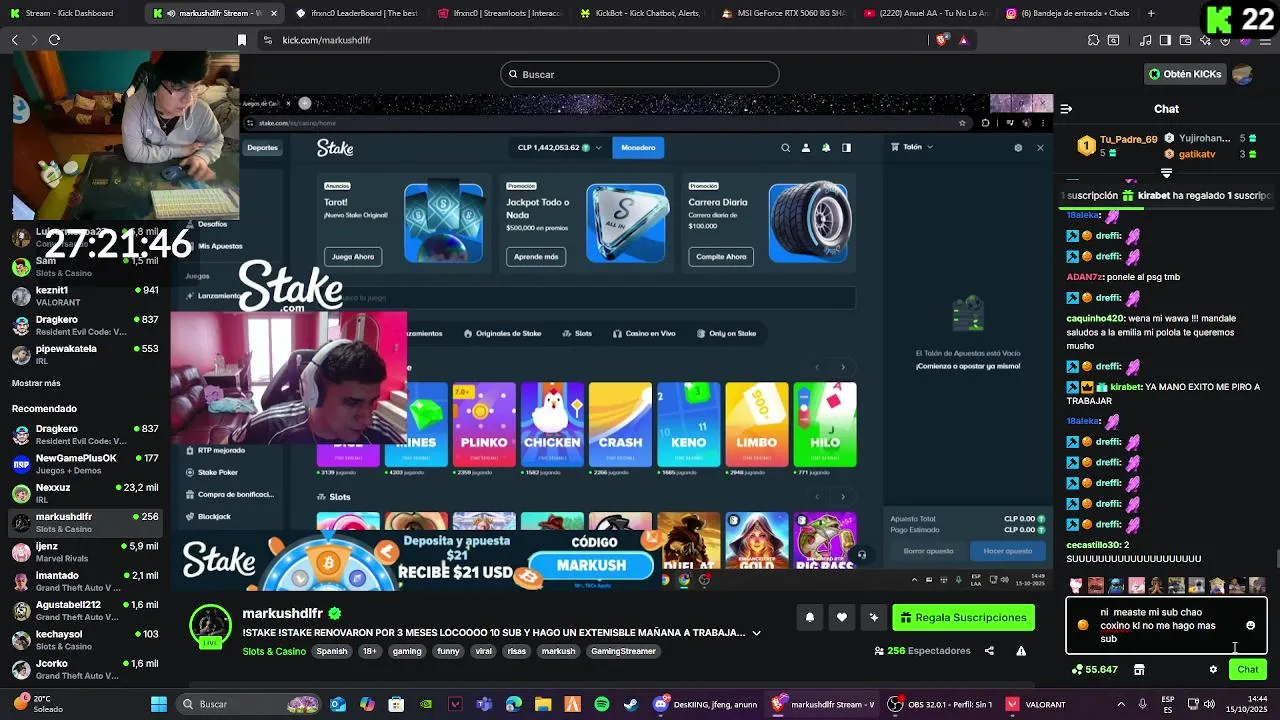
Task: Open Nexxuz recommended channel
Action: pos(84,493)
